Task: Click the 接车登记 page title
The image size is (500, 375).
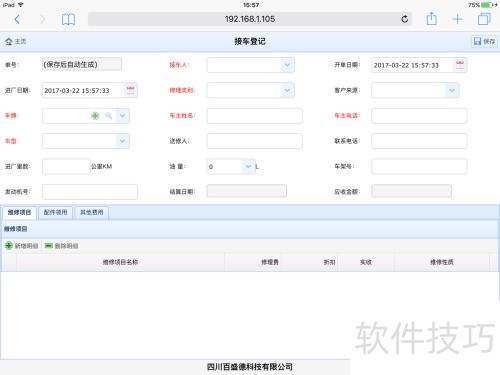Action: pyautogui.click(x=250, y=41)
